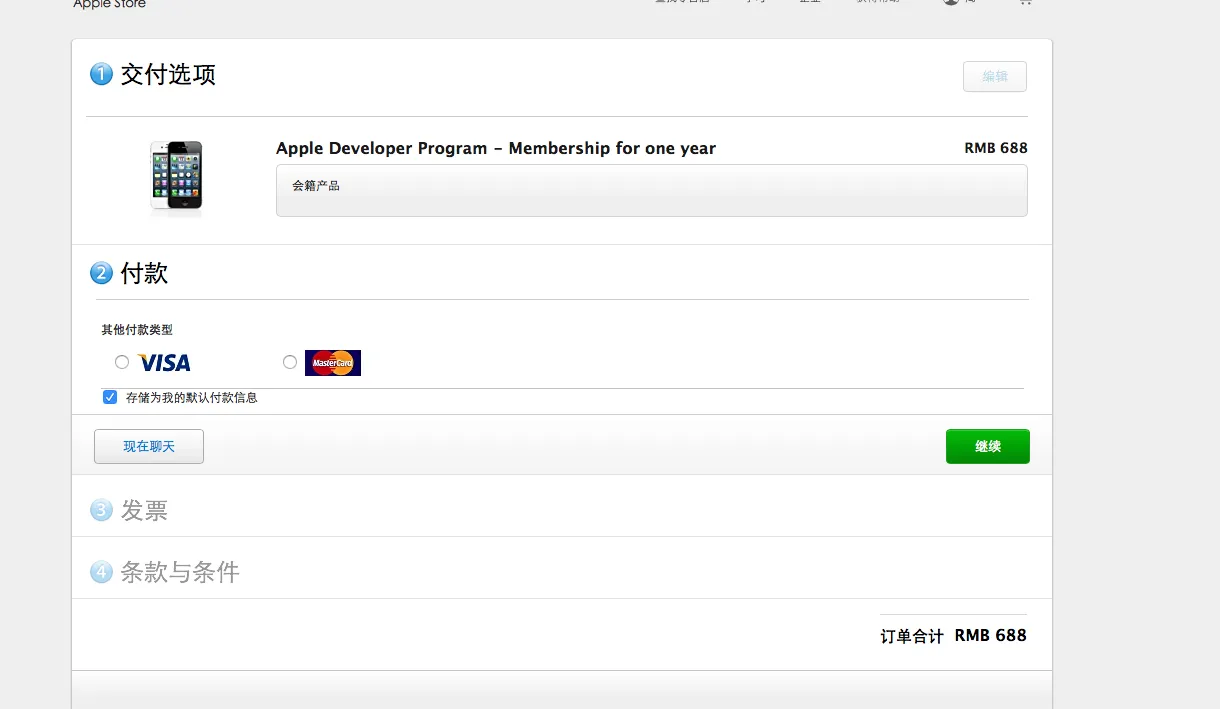Click 存储为我的默认付款信息 label text
Image resolution: width=1220 pixels, height=709 pixels.
(192, 397)
